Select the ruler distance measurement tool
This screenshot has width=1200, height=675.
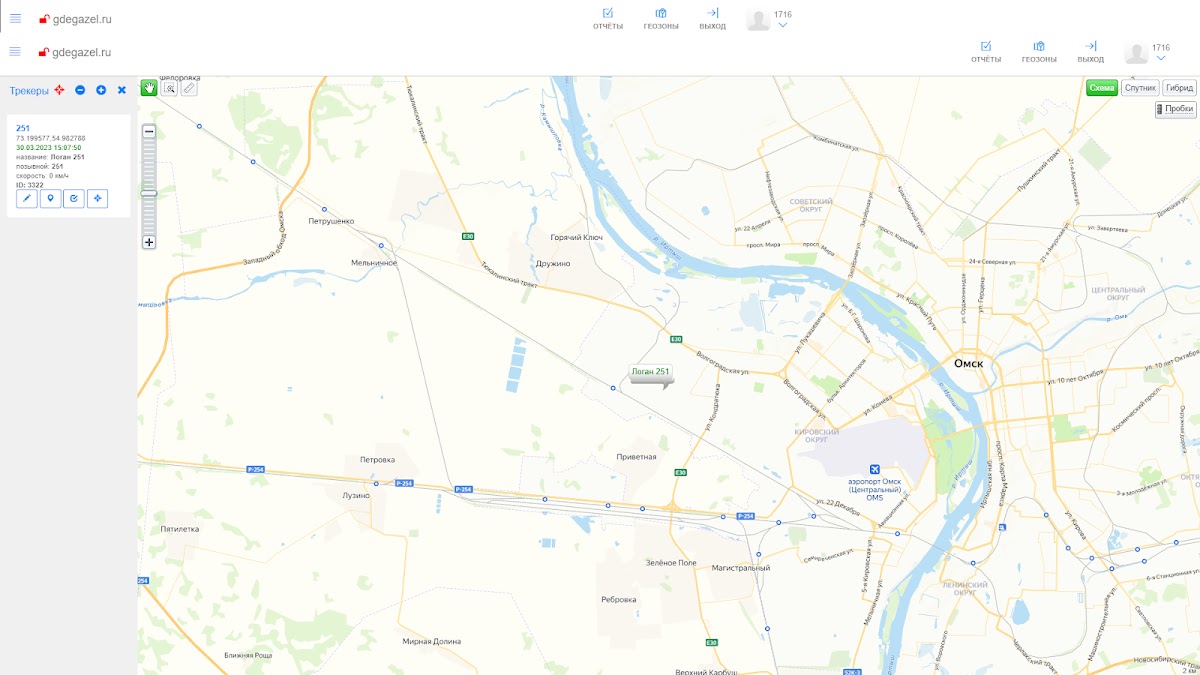189,88
